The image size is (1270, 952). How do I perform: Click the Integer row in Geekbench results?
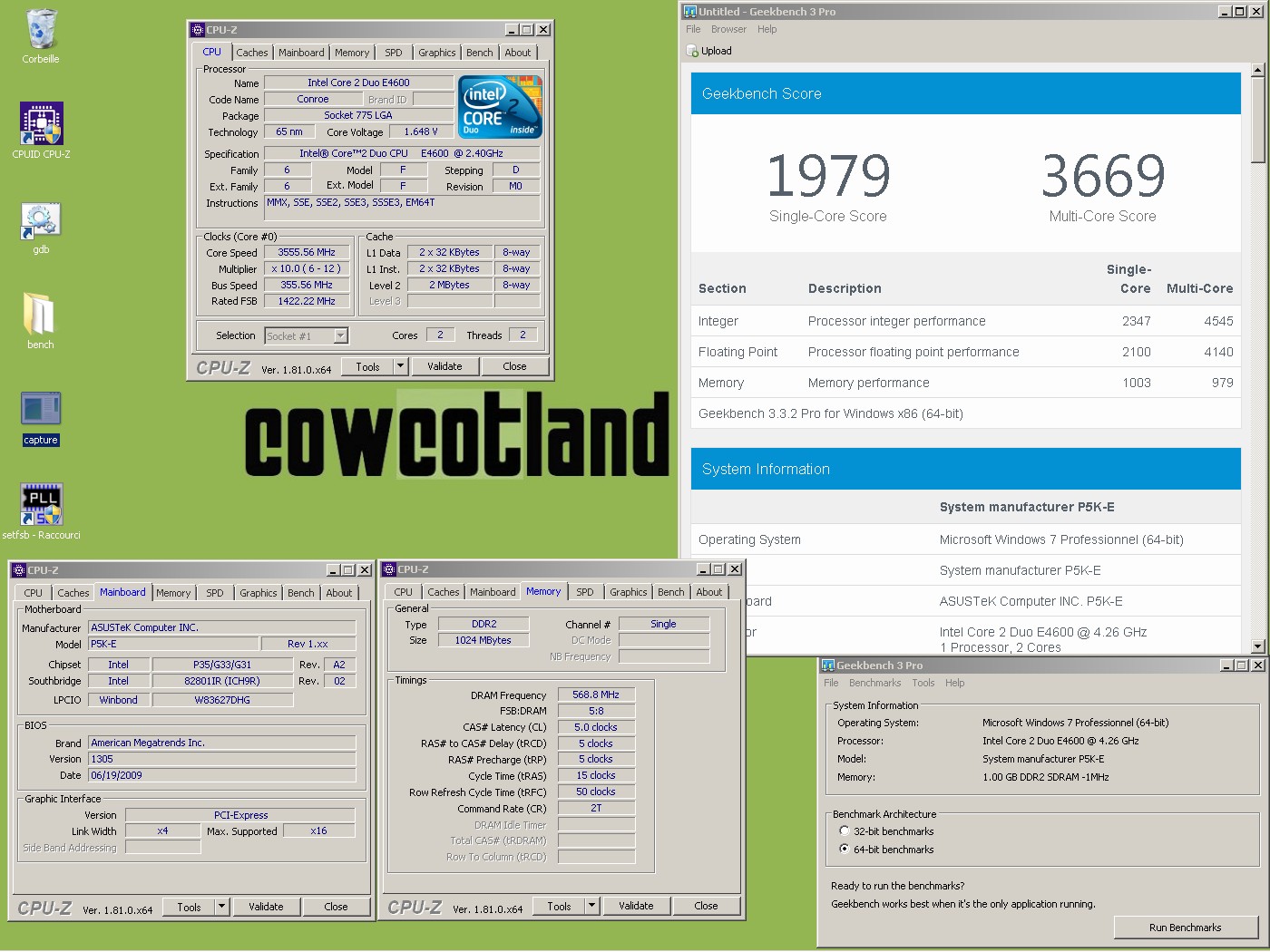(x=965, y=321)
